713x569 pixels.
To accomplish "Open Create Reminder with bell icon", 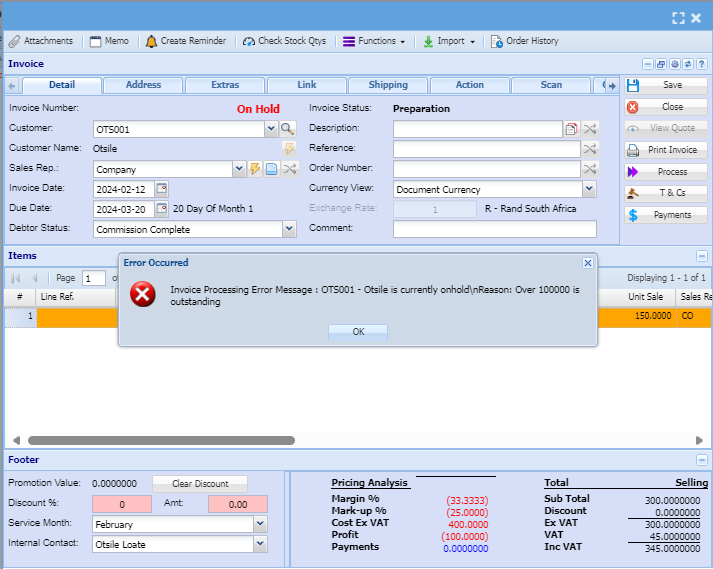I will (186, 41).
